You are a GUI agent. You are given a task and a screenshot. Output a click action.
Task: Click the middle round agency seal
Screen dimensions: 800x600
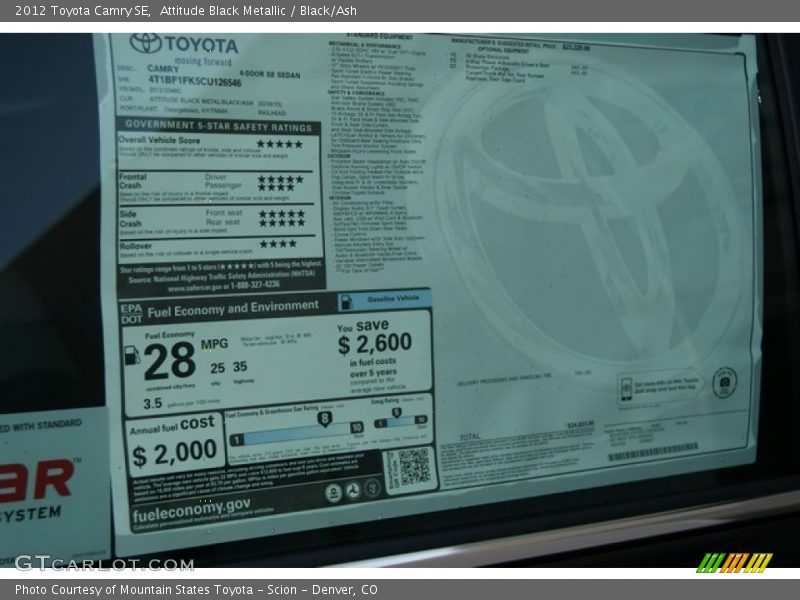pyautogui.click(x=353, y=491)
